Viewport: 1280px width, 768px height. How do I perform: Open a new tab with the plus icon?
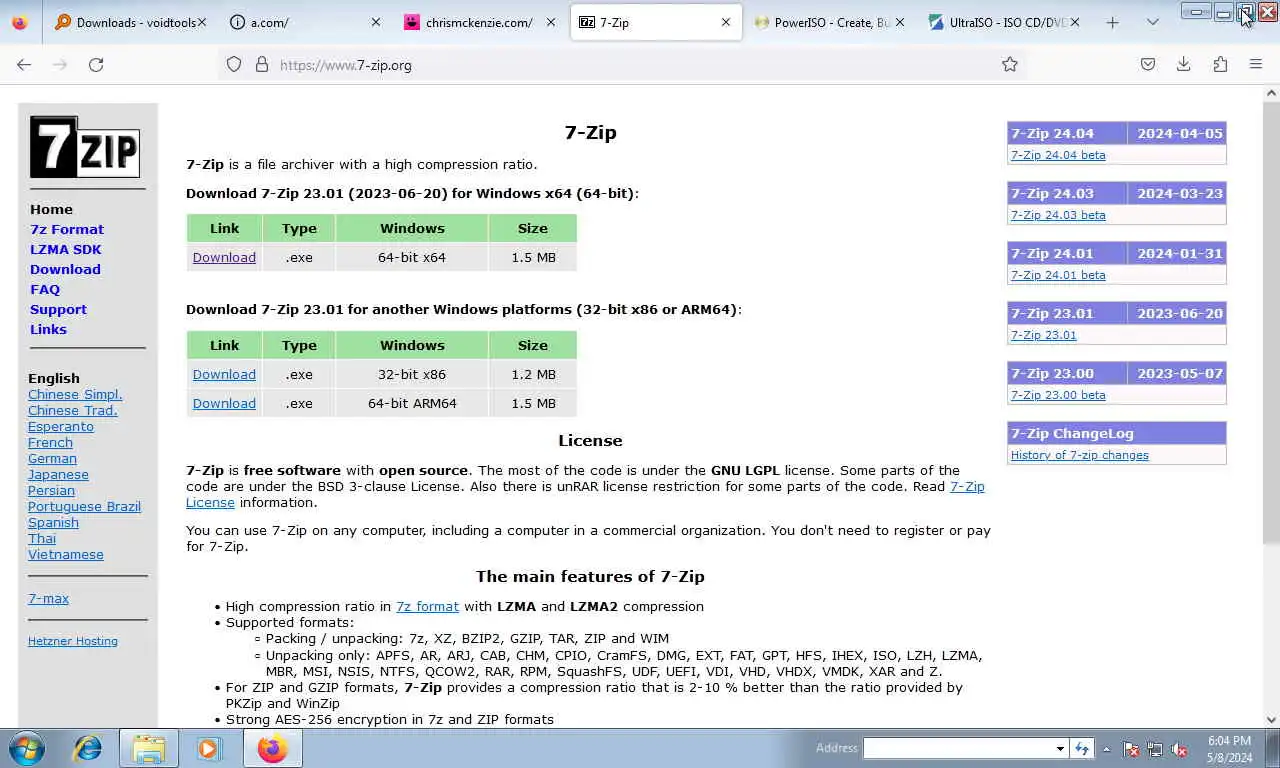coord(1112,22)
